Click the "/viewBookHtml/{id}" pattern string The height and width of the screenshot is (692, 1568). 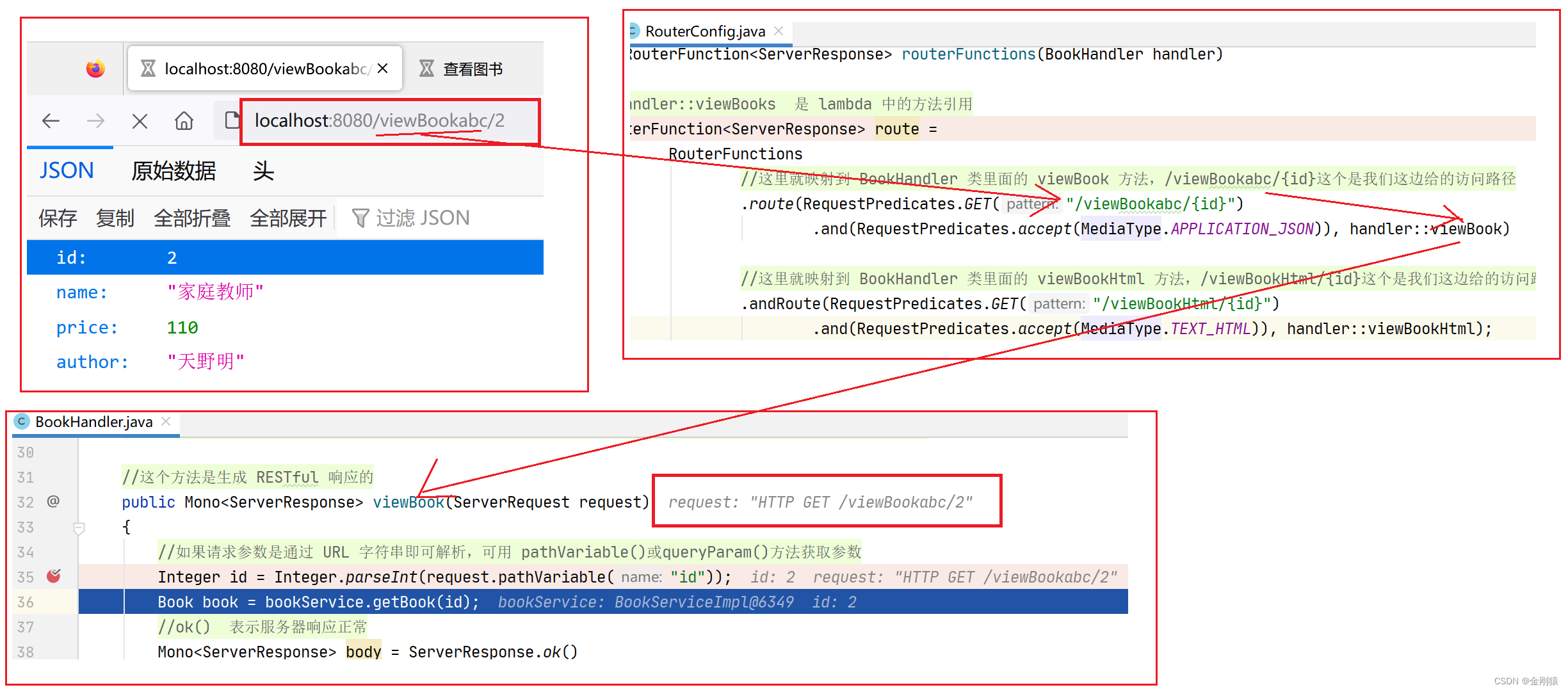tap(1181, 303)
